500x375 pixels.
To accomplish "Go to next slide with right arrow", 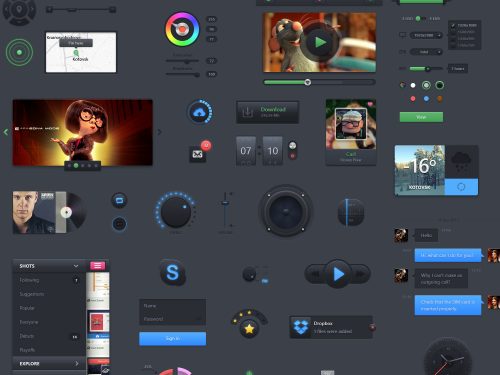I will click(159, 132).
